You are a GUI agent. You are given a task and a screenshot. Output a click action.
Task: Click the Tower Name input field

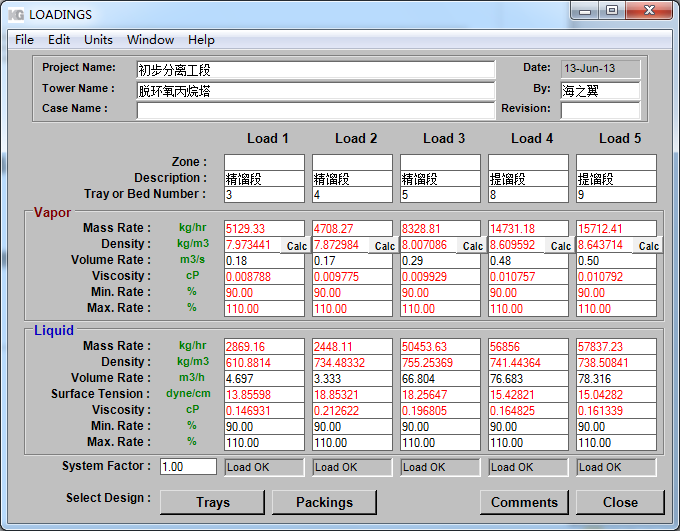coord(316,90)
